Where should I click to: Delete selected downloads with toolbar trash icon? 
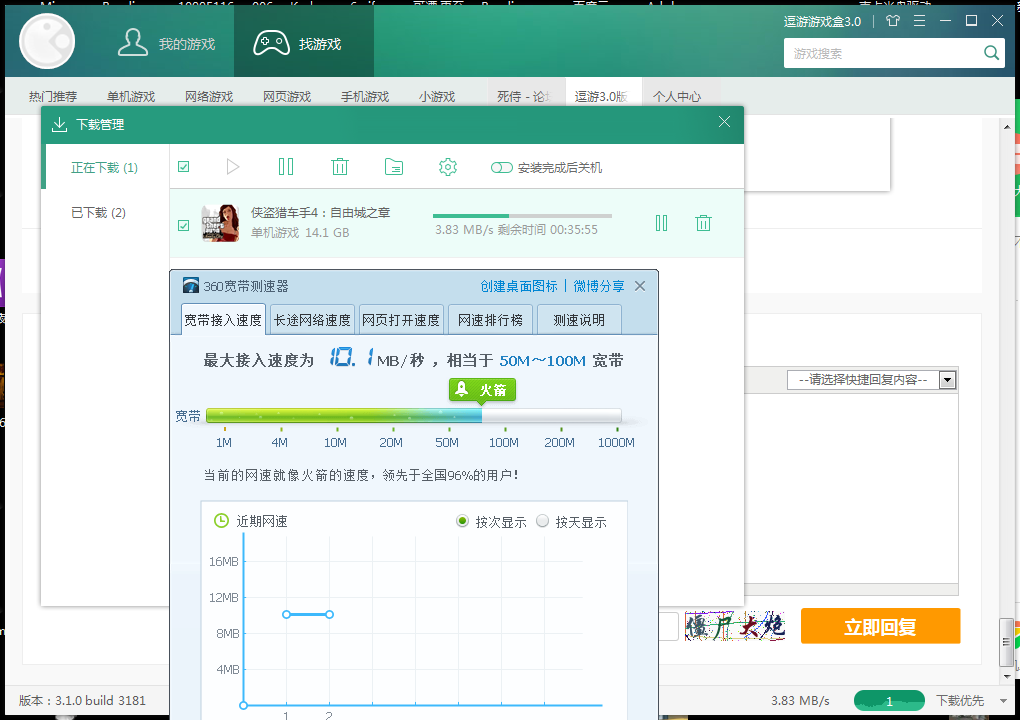(340, 167)
